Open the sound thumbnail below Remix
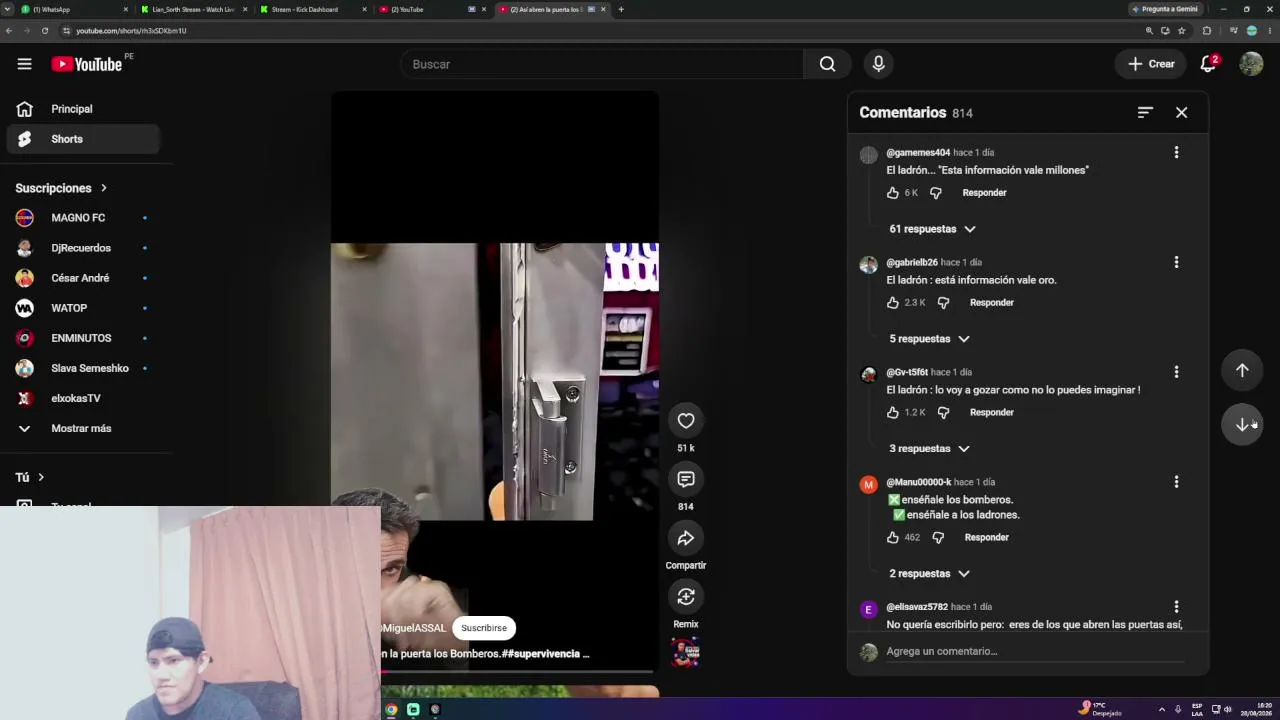 686,653
